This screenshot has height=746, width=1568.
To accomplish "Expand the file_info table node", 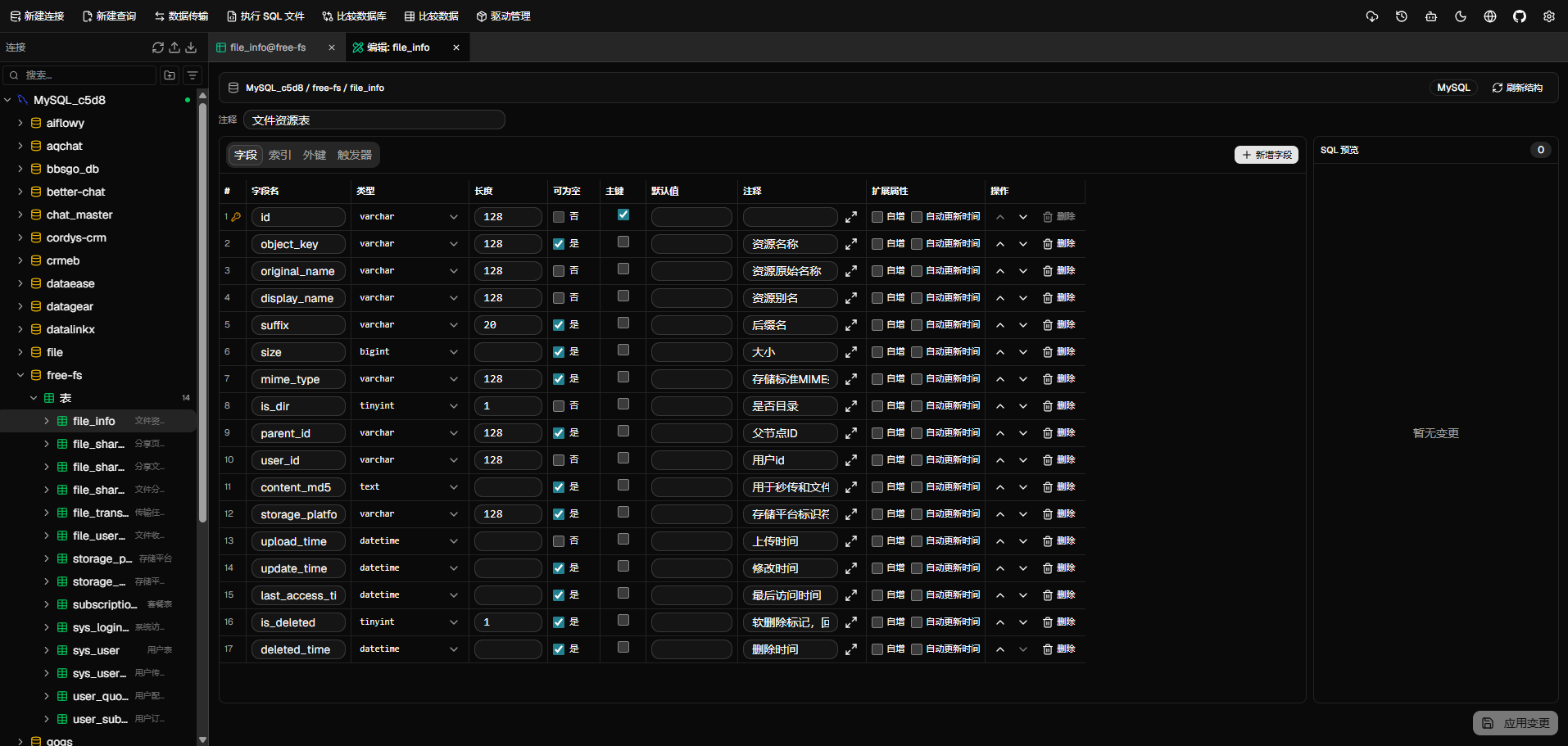I will click(x=47, y=421).
